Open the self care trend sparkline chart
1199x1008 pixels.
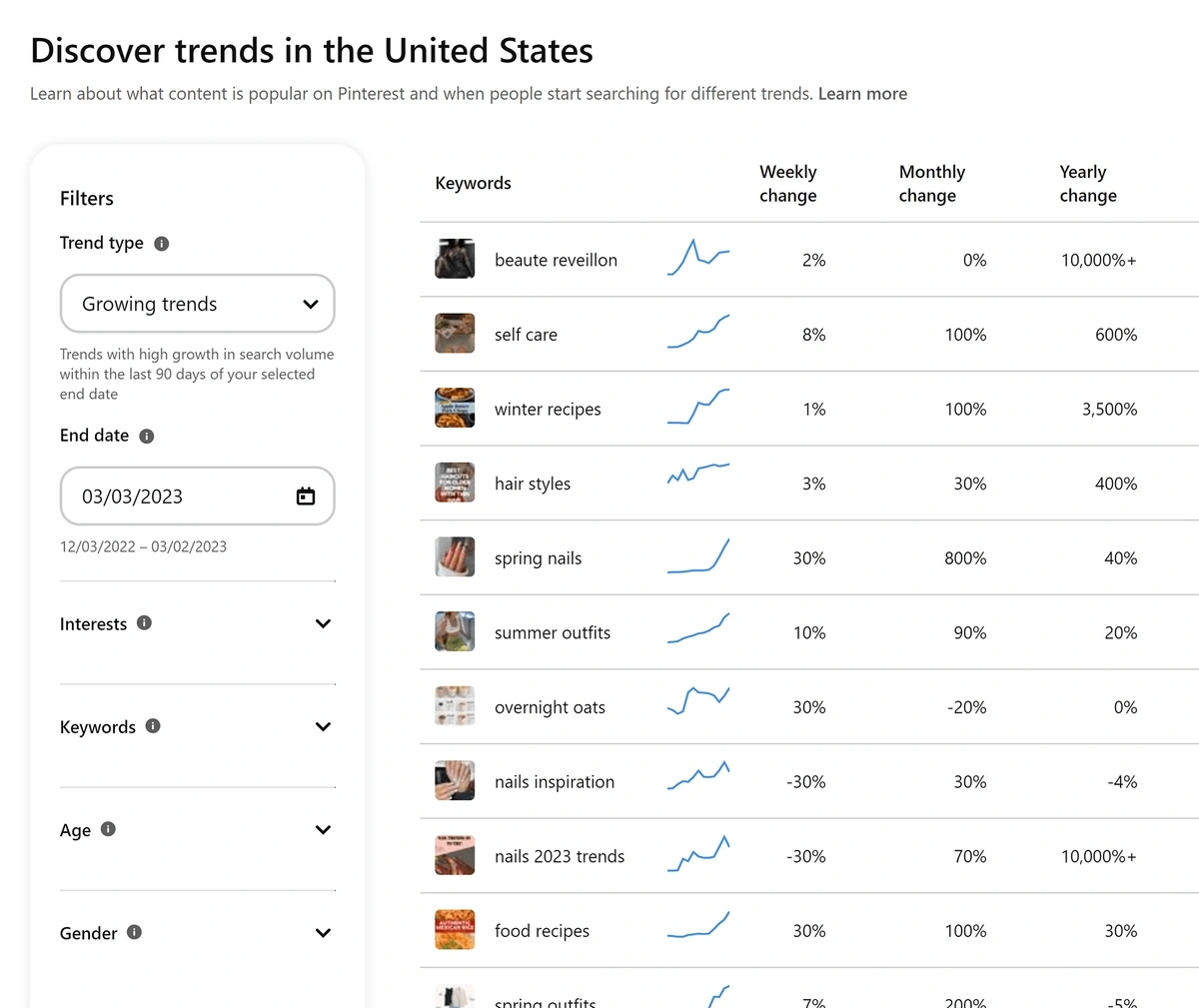coord(698,332)
